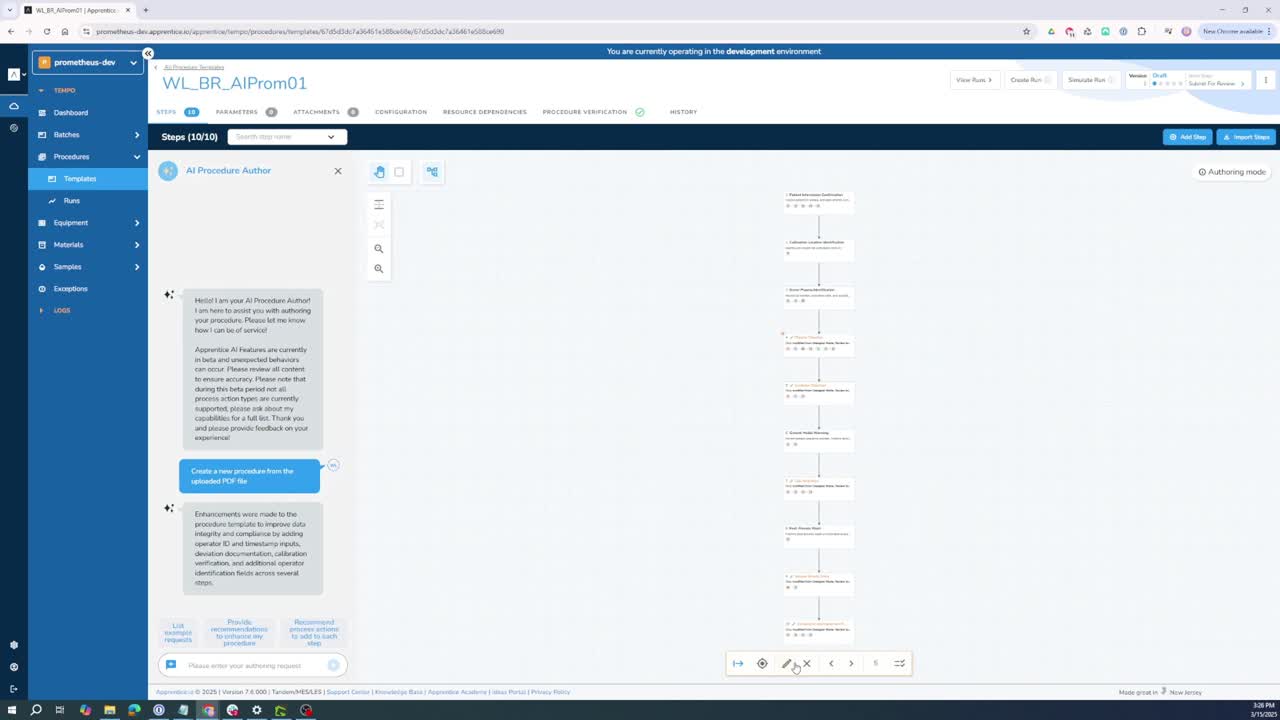
Task: Click the Import Steps button
Action: point(1246,137)
